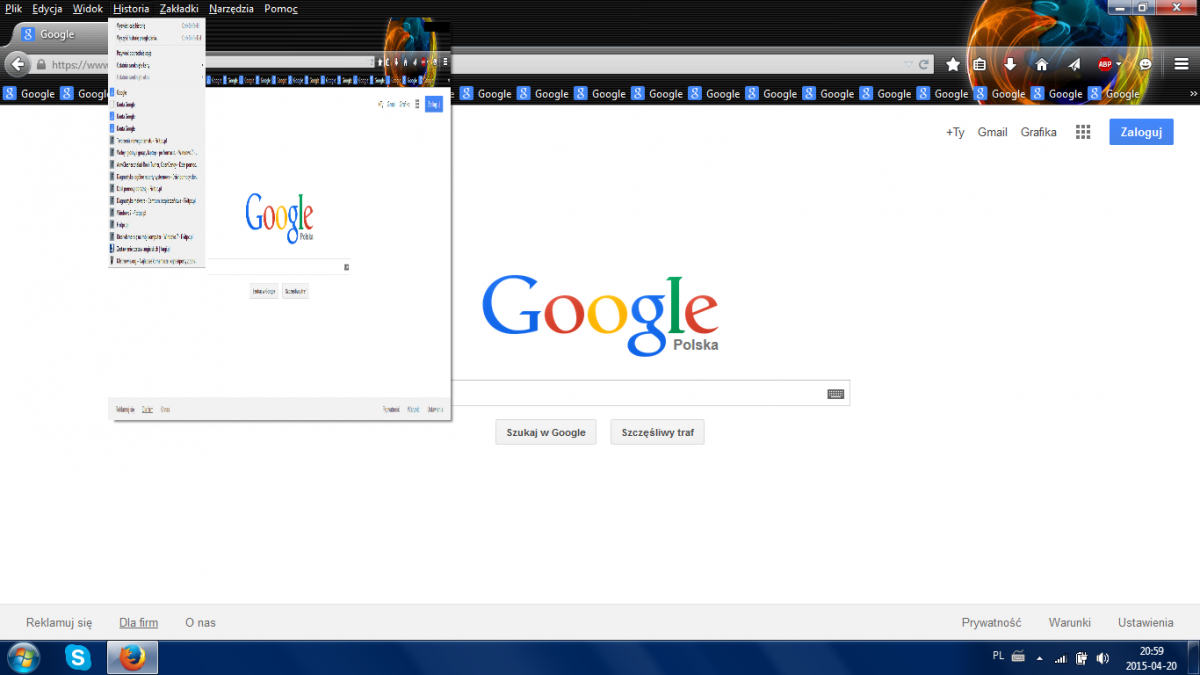The width and height of the screenshot is (1200, 675).
Task: Open the O nas footer link
Action: click(x=200, y=622)
